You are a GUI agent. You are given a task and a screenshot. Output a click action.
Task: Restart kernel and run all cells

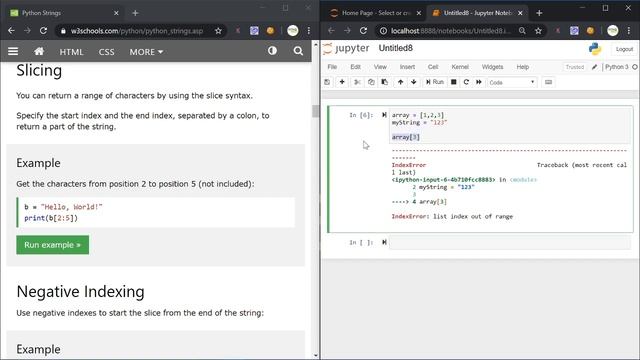point(479,82)
